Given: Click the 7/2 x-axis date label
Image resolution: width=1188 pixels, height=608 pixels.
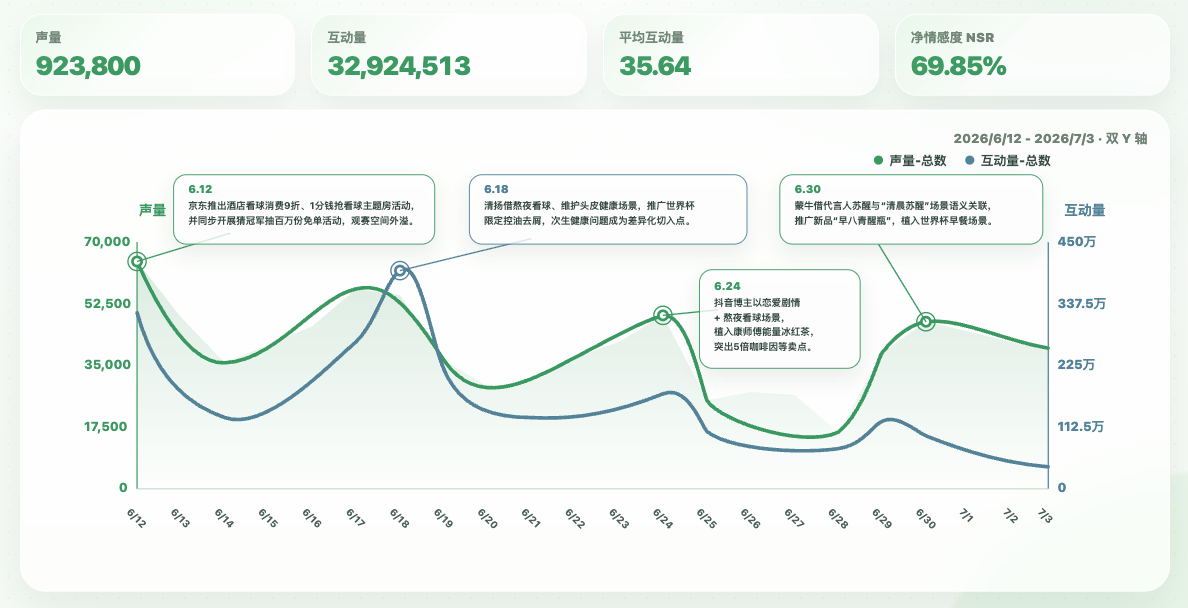Looking at the screenshot, I should 1011,516.
